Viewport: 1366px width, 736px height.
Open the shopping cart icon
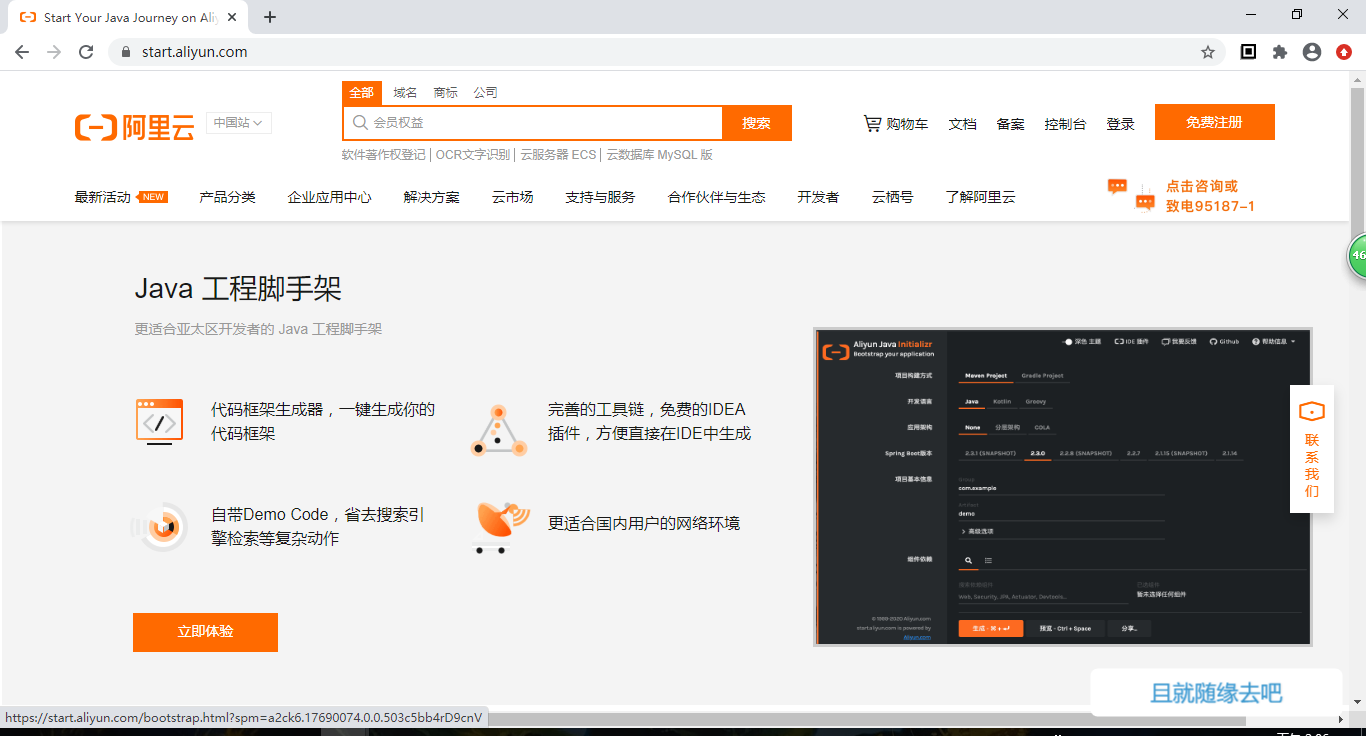(872, 123)
